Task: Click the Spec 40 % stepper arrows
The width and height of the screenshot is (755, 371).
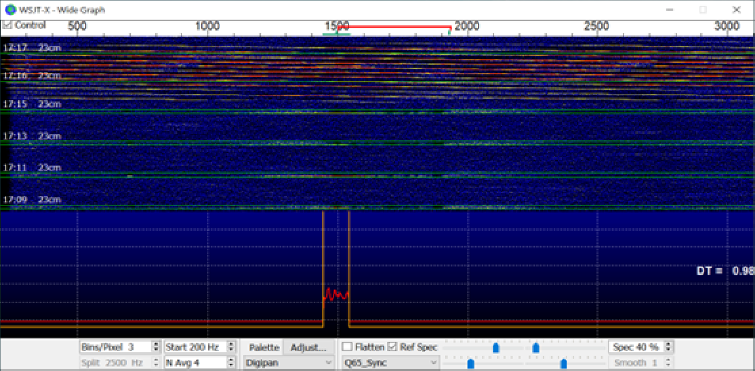Action: (x=667, y=347)
